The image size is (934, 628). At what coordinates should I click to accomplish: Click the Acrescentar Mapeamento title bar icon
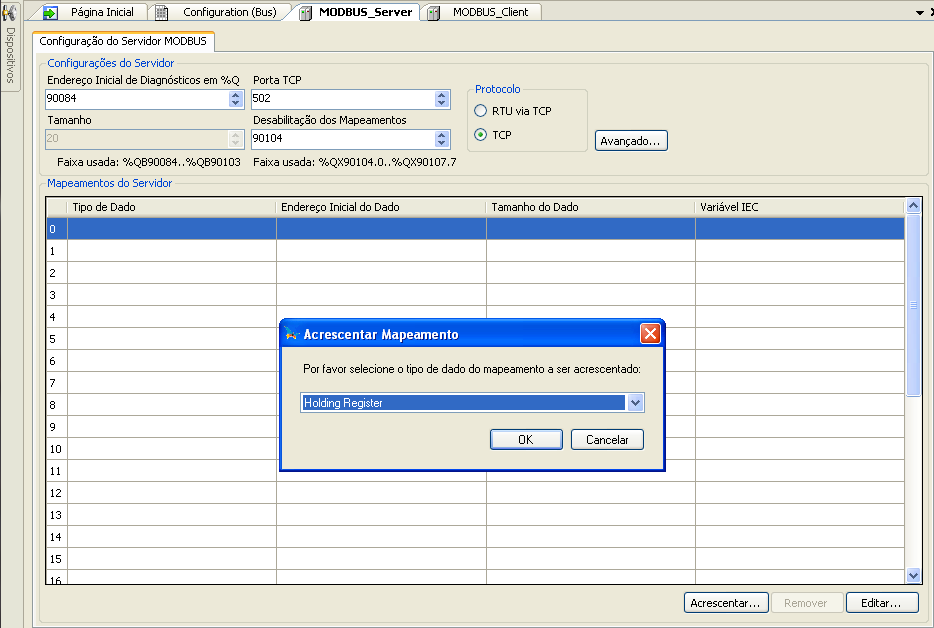coord(292,334)
